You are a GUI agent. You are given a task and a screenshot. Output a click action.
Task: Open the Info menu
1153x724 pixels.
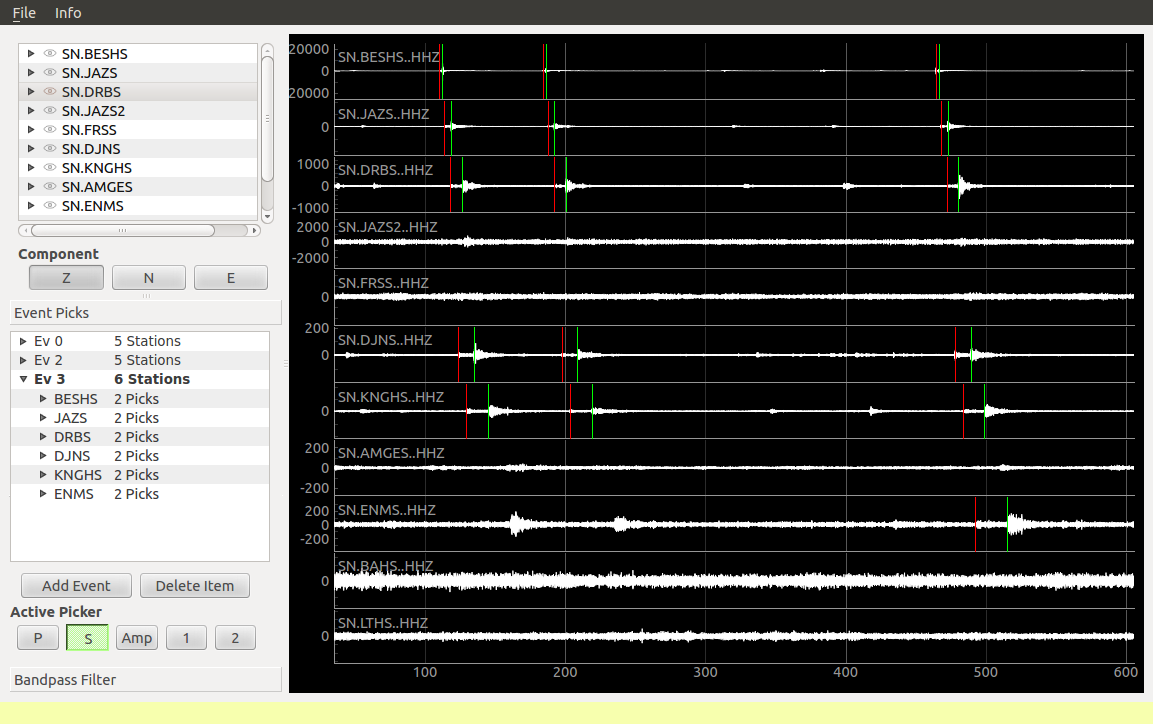(x=68, y=12)
